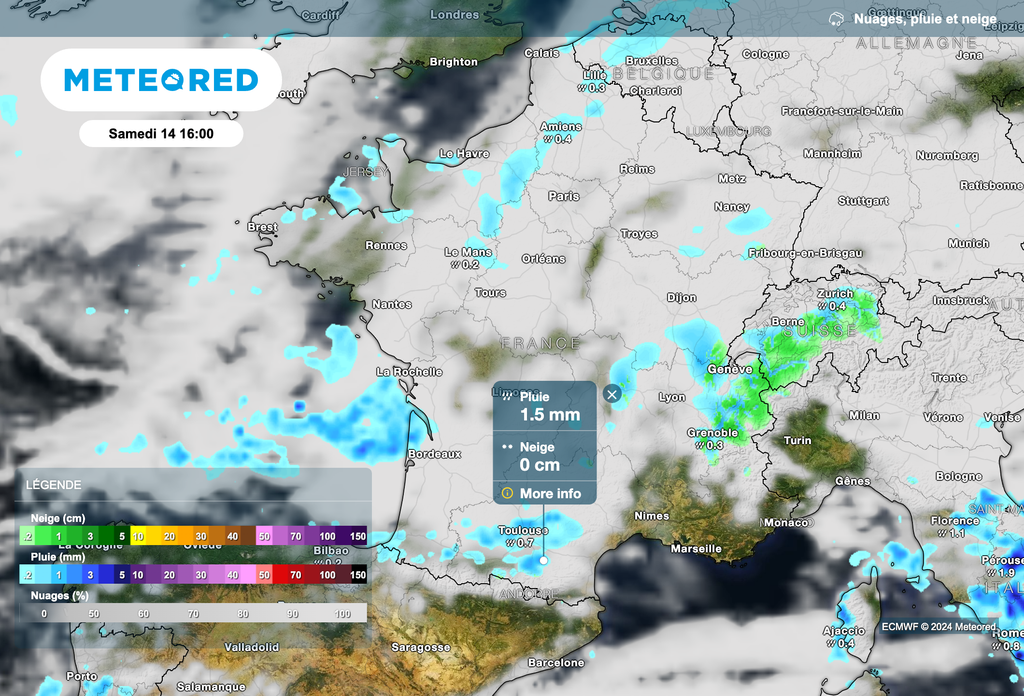
Task: Click the Rennes city label on map
Action: (x=386, y=245)
